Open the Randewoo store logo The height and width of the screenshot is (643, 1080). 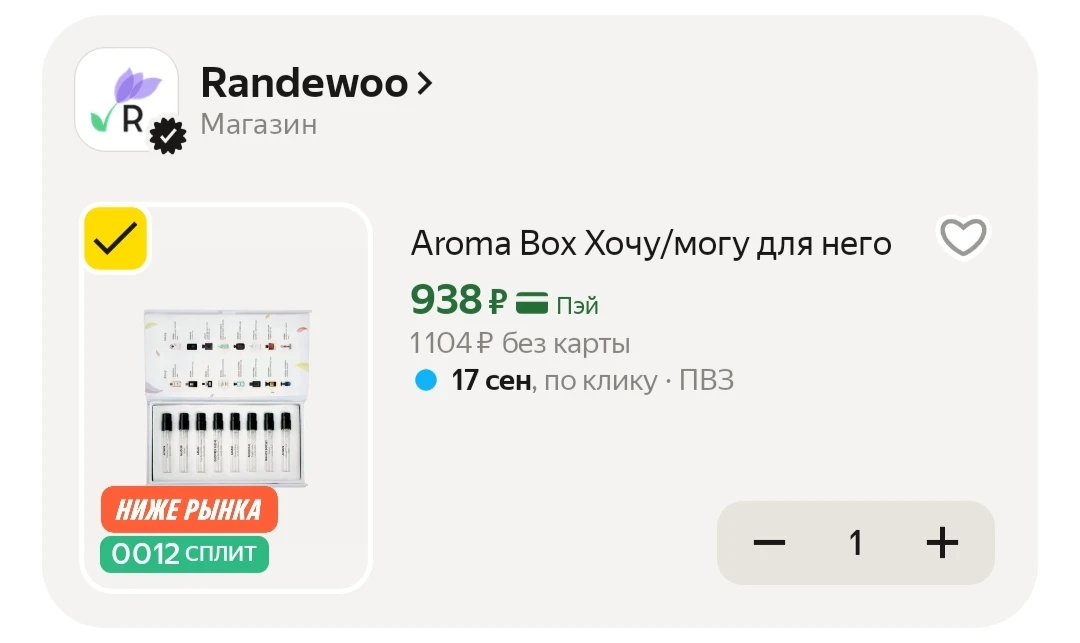[x=126, y=99]
